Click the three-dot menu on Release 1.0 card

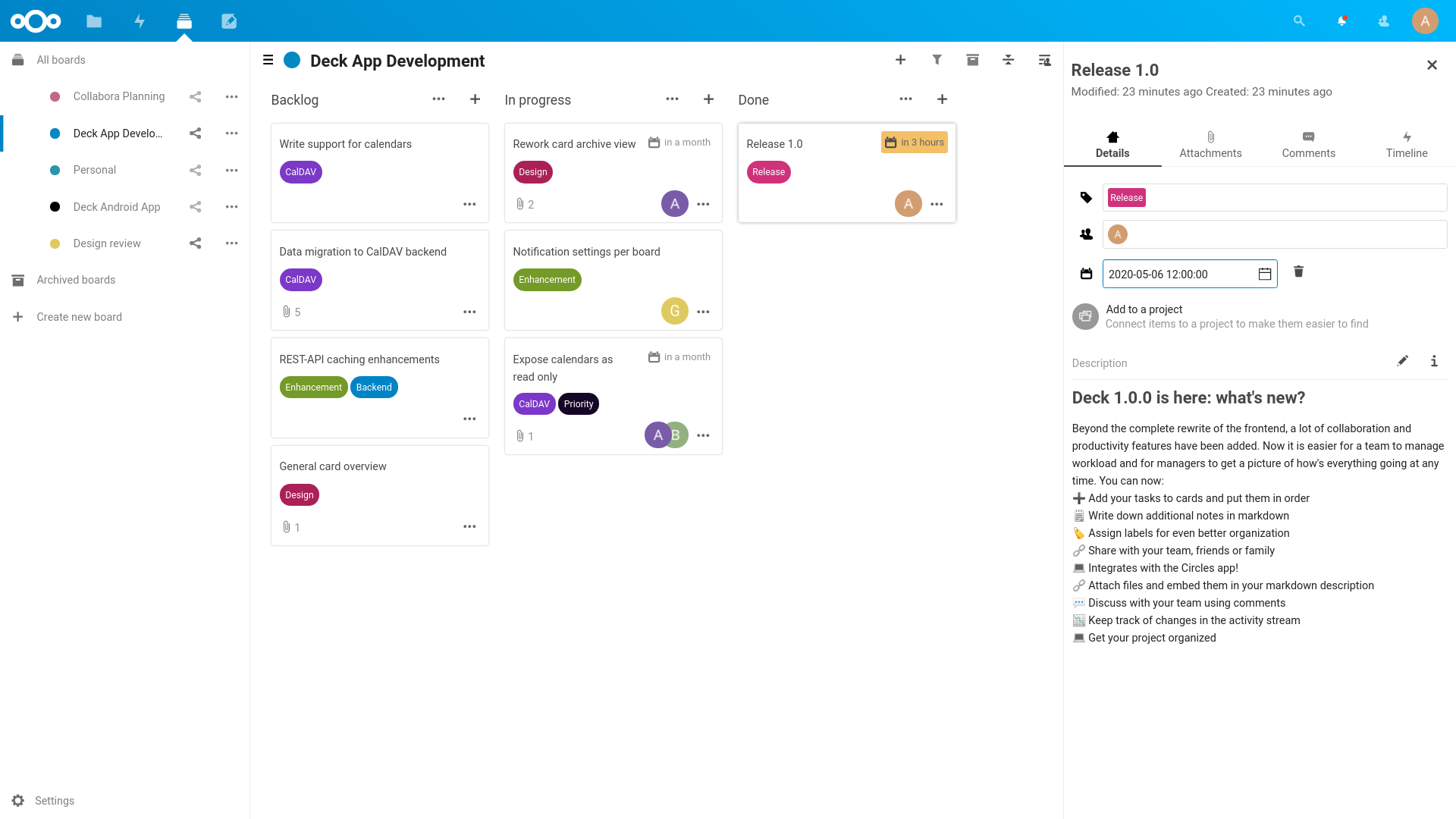pyautogui.click(x=936, y=204)
